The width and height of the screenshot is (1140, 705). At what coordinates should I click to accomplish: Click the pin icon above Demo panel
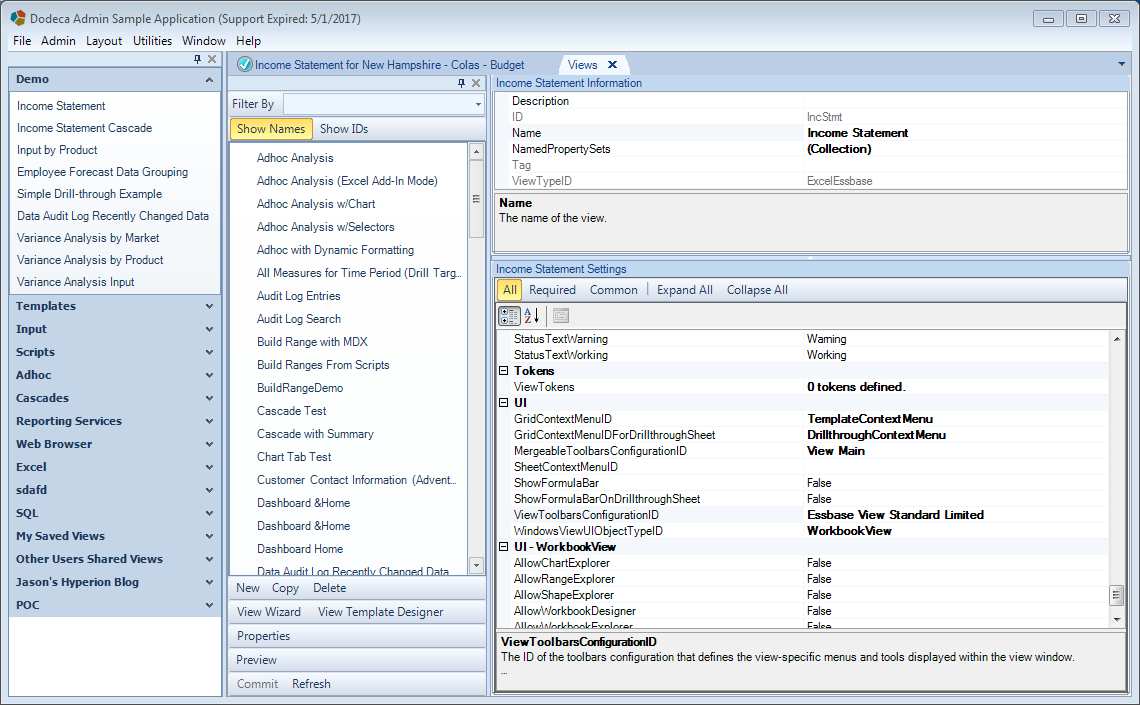197,59
